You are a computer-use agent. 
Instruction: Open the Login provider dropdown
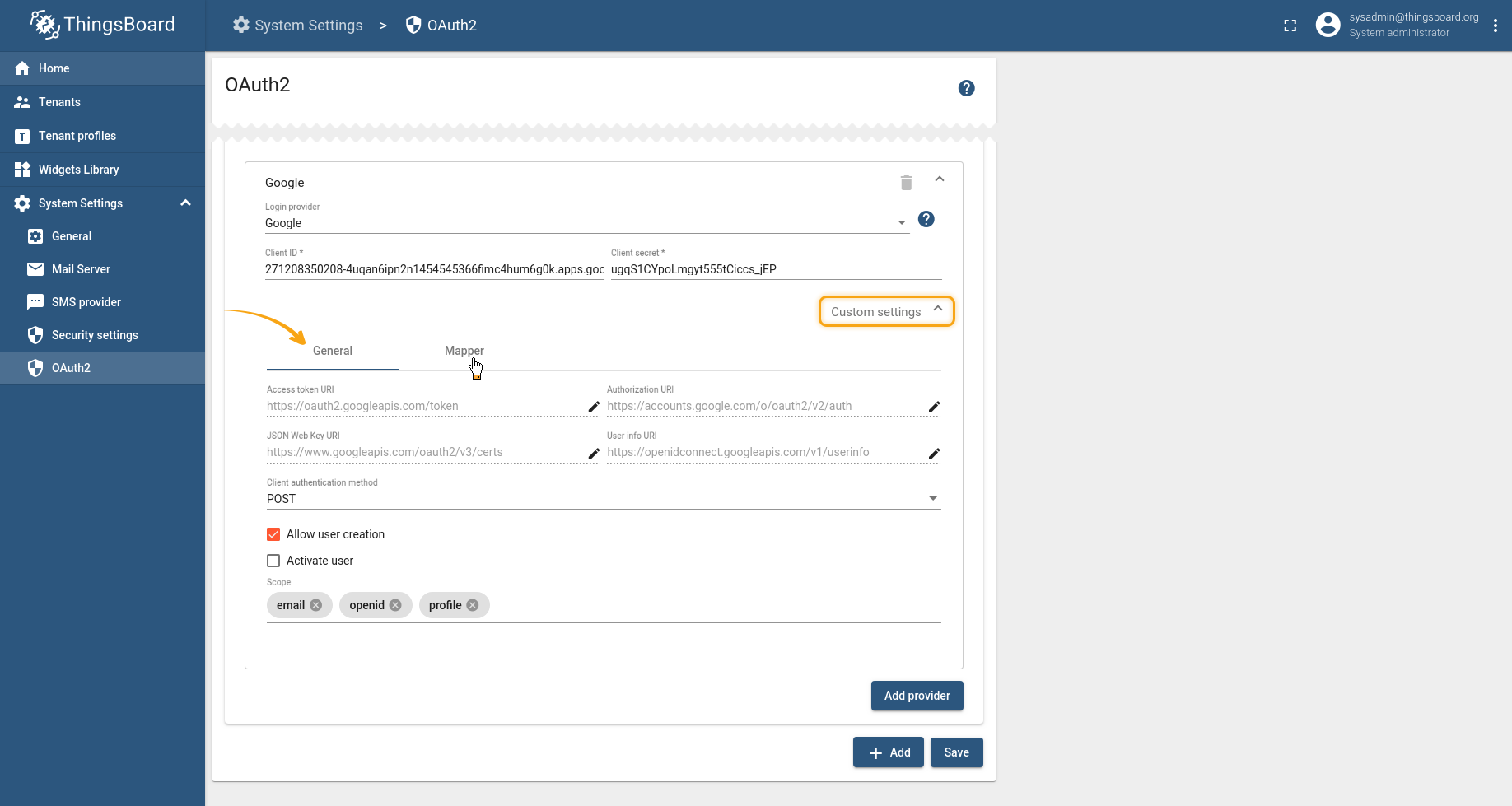[587, 223]
